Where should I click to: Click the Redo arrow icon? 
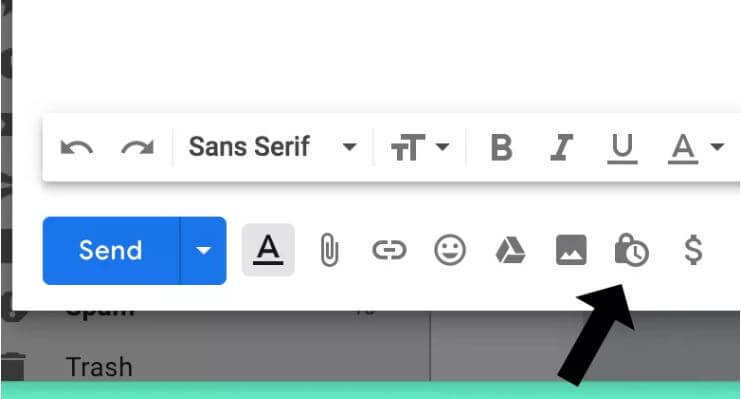click(x=138, y=147)
